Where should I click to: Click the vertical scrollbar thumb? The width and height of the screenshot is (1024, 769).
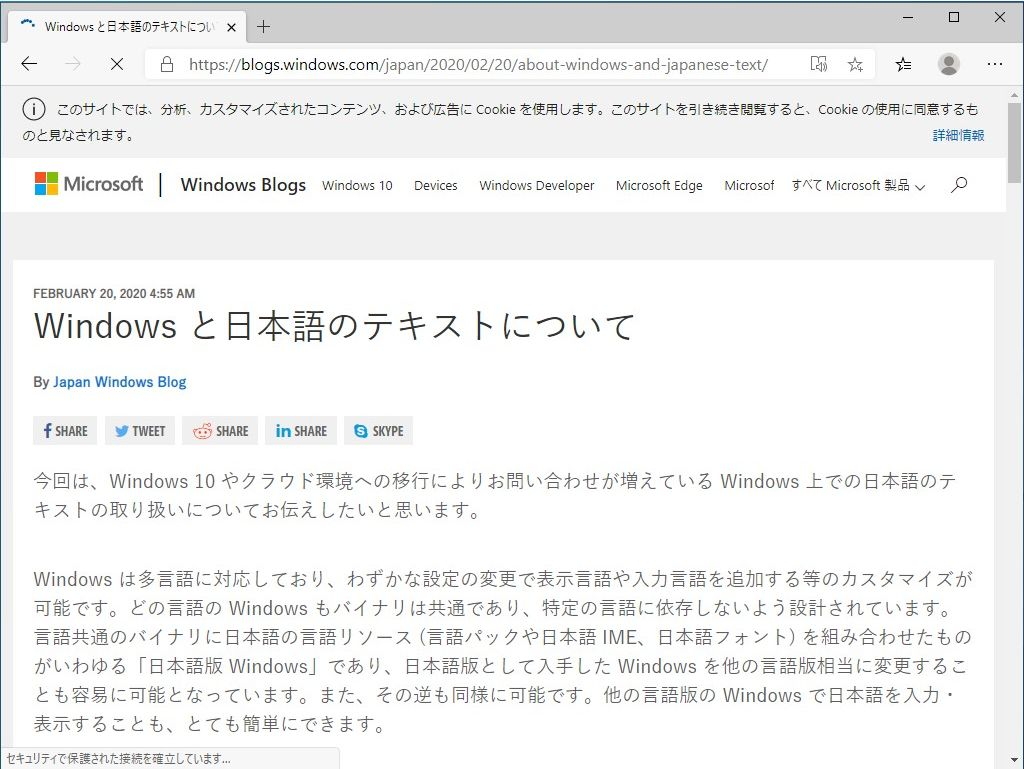point(1014,144)
